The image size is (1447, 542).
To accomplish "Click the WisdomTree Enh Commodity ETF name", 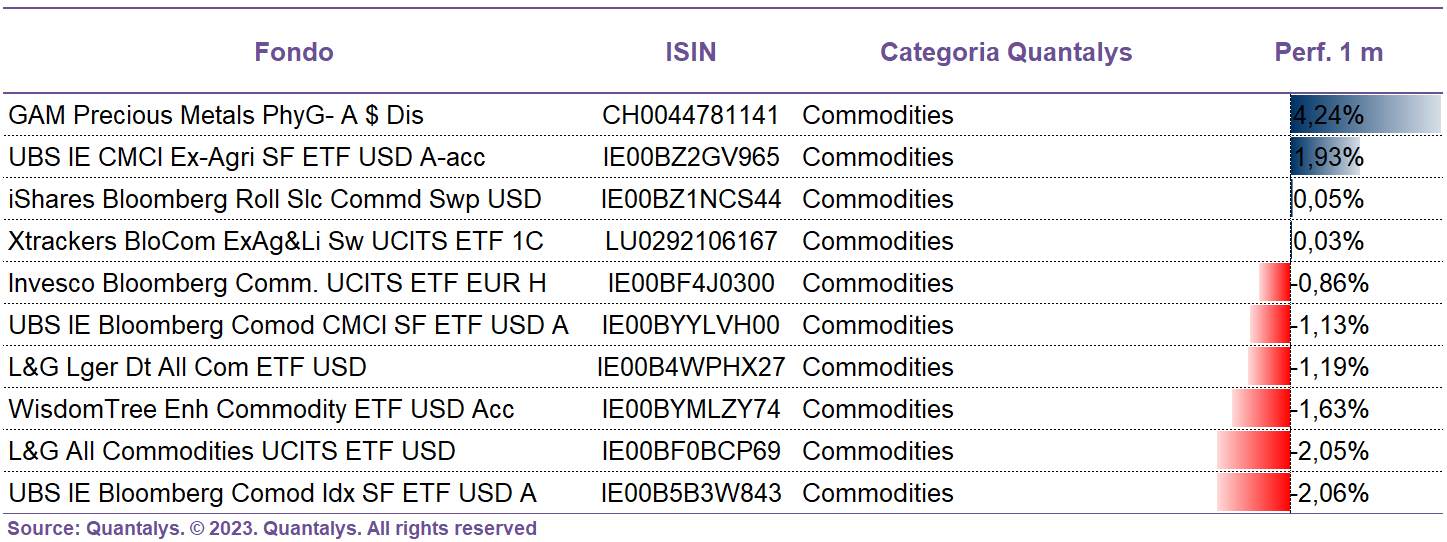I will (x=261, y=409).
